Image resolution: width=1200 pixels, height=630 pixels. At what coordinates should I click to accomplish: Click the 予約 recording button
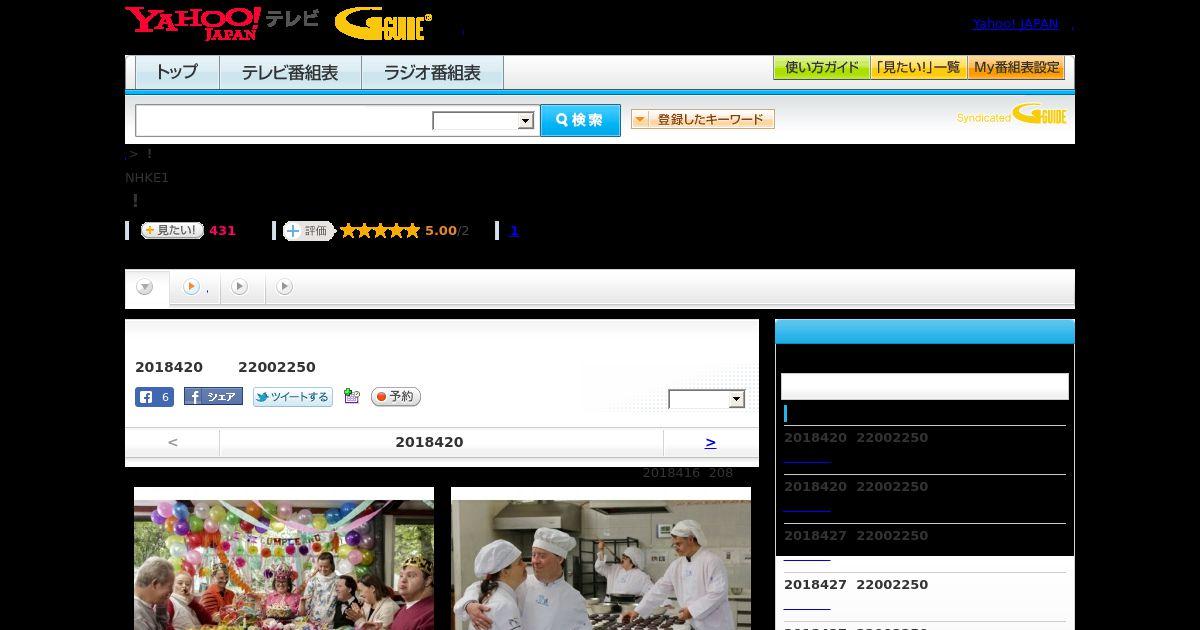(x=396, y=397)
